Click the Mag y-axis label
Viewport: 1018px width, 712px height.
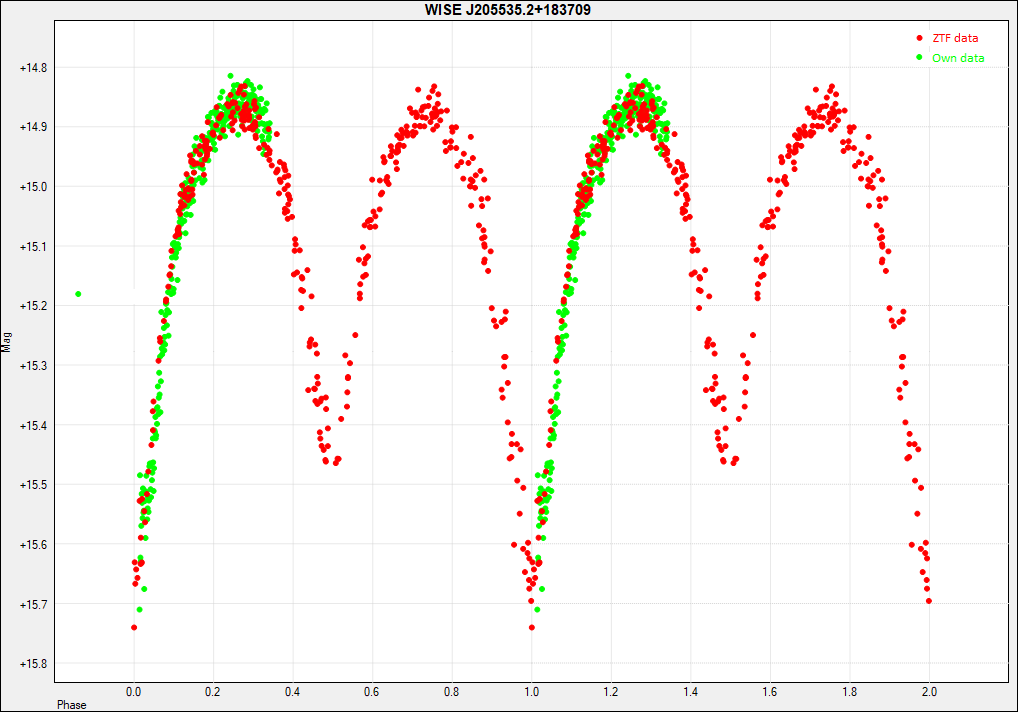(x=8, y=342)
